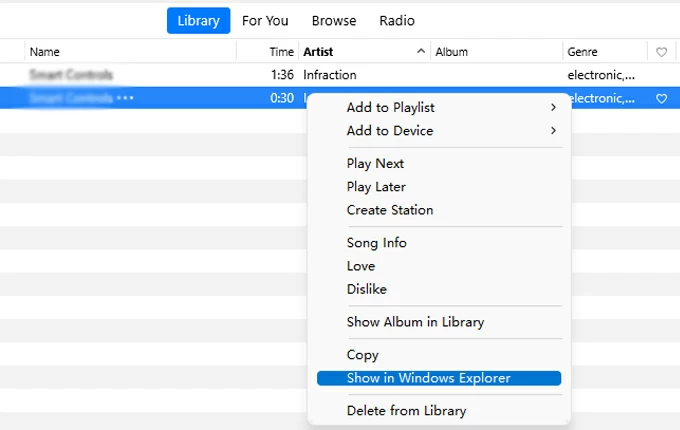Screen dimensions: 680x430
Task: Switch to the Library tab
Action: click(x=197, y=21)
